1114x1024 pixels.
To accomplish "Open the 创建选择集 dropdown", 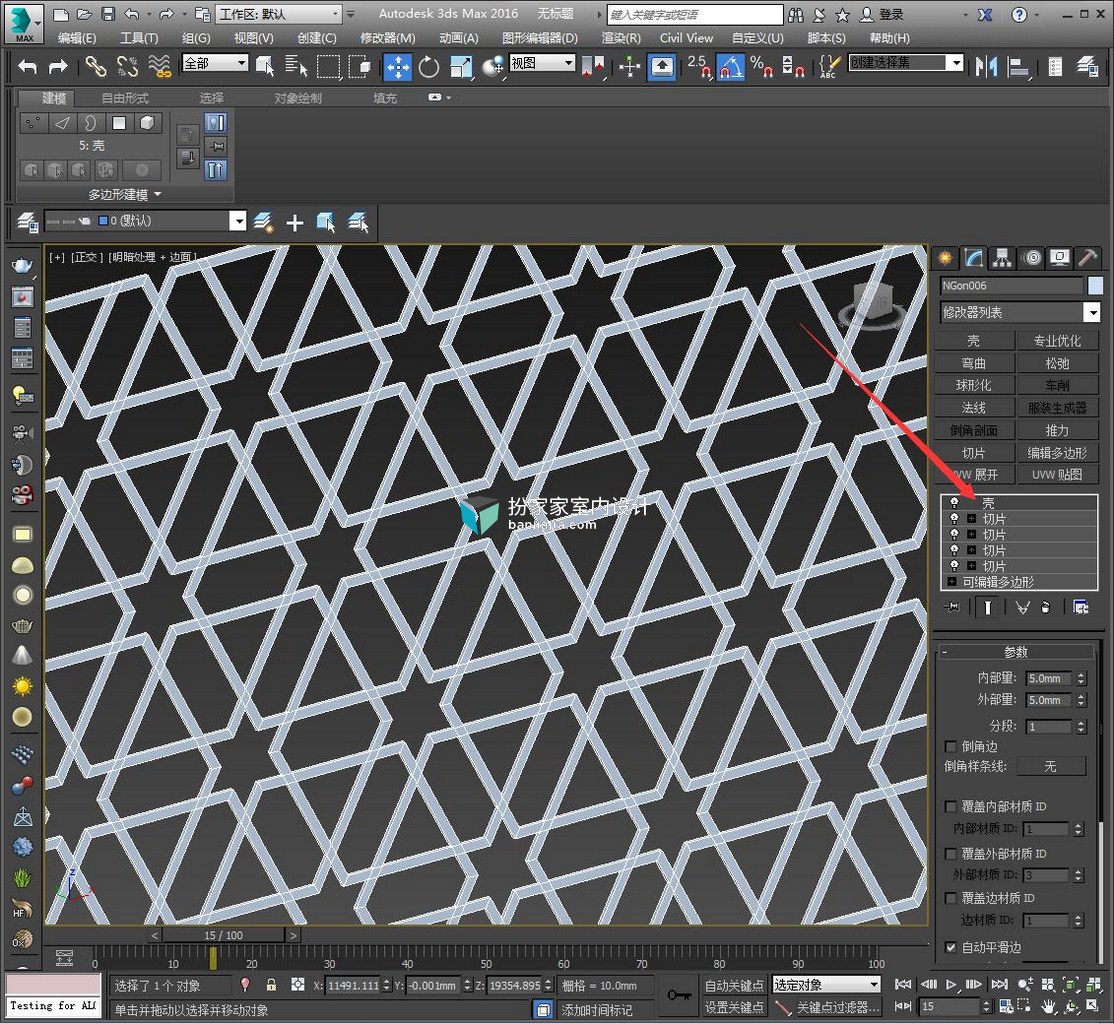I will 906,63.
